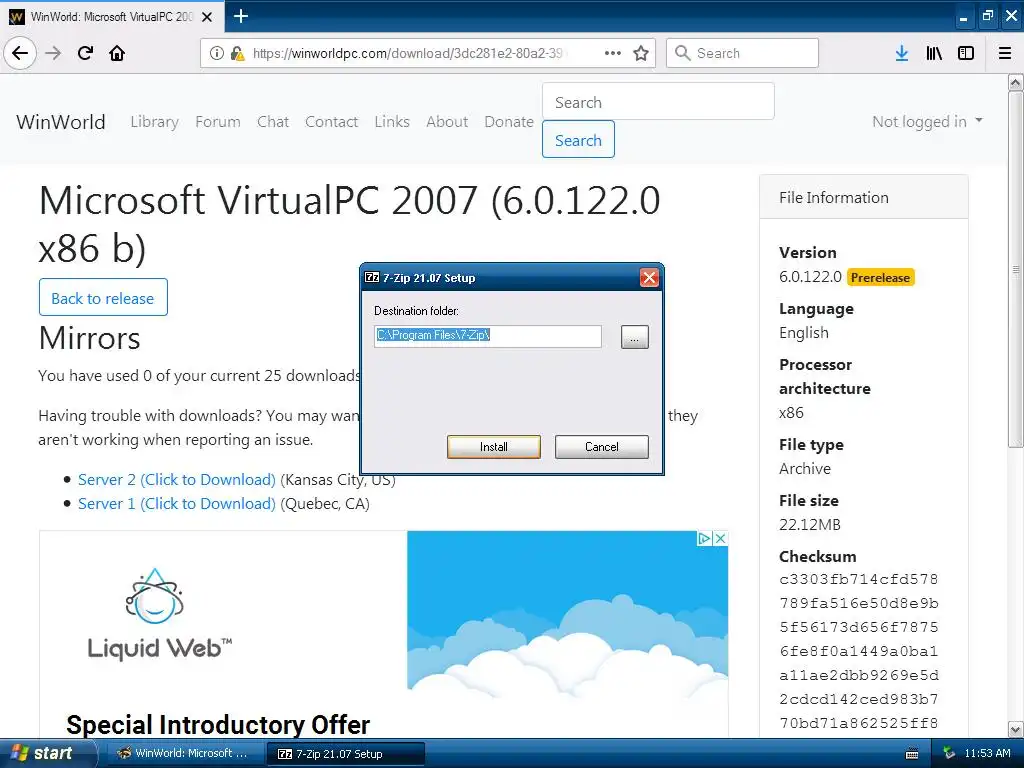Image resolution: width=1024 pixels, height=768 pixels.
Task: Open the Chat page
Action: (272, 121)
